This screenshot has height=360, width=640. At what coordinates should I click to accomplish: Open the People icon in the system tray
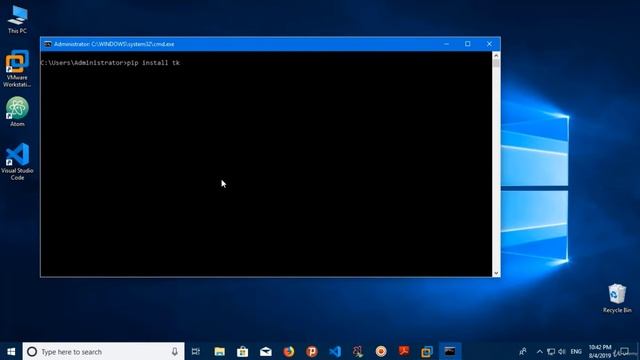point(522,351)
